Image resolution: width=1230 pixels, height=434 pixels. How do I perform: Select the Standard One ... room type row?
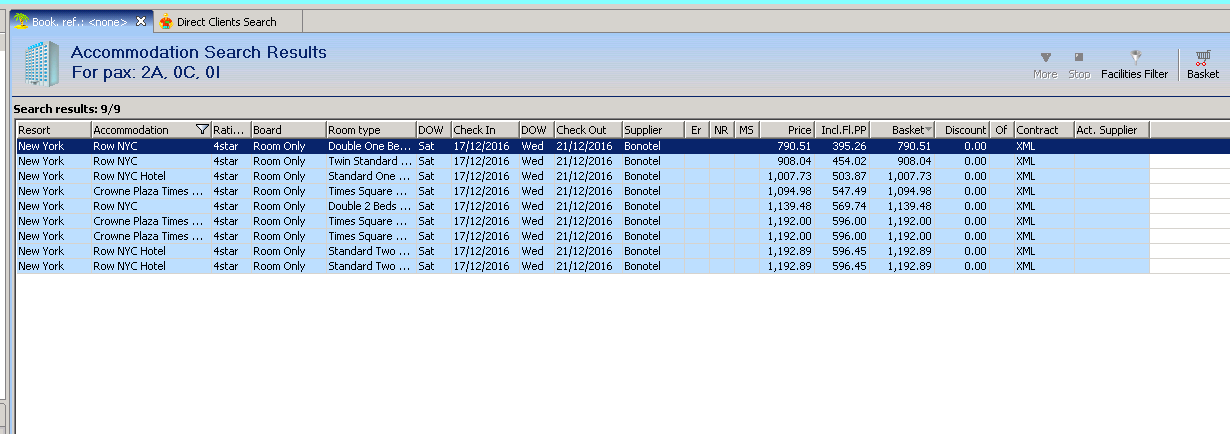370,176
